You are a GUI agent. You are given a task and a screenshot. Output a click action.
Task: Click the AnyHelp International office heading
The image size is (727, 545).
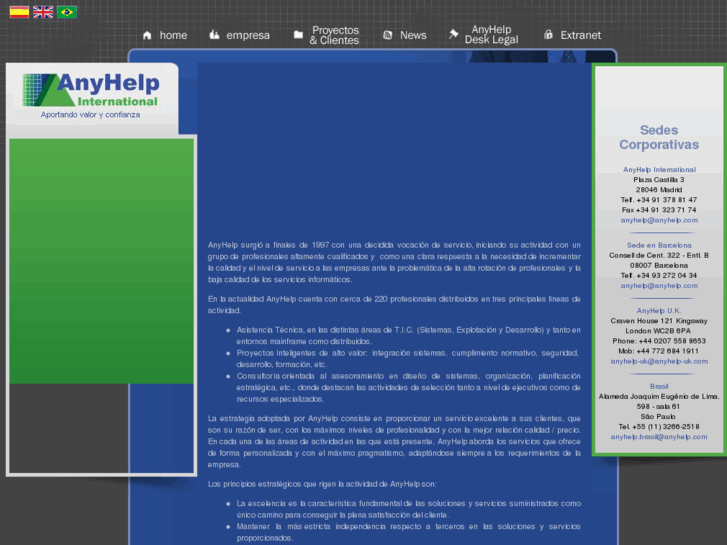[659, 170]
